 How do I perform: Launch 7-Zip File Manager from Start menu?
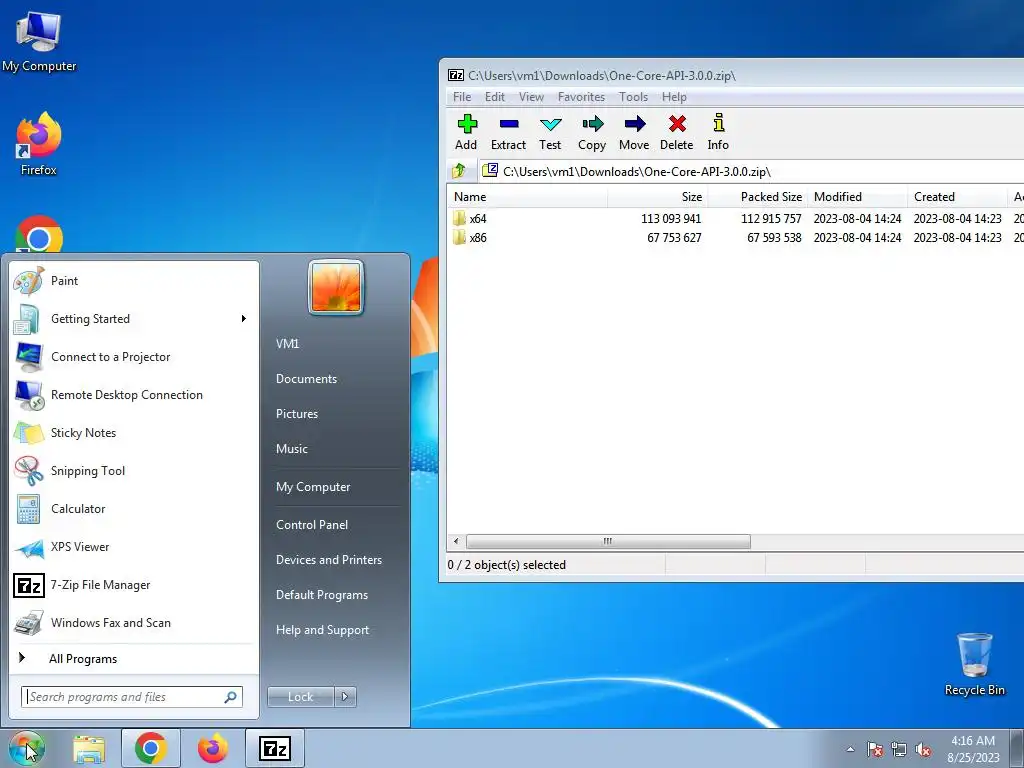[x=133, y=585]
